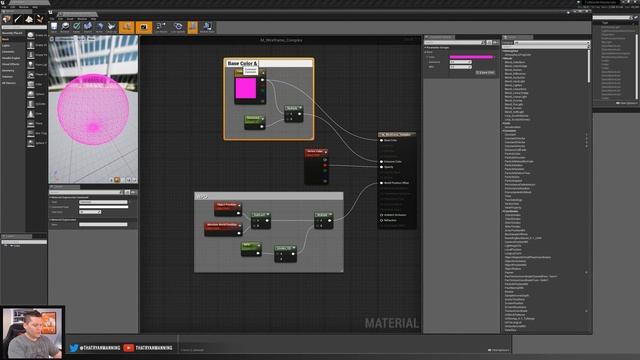Select the Multiply node in Base Color comment
This screenshot has height=360, width=640.
[293, 114]
